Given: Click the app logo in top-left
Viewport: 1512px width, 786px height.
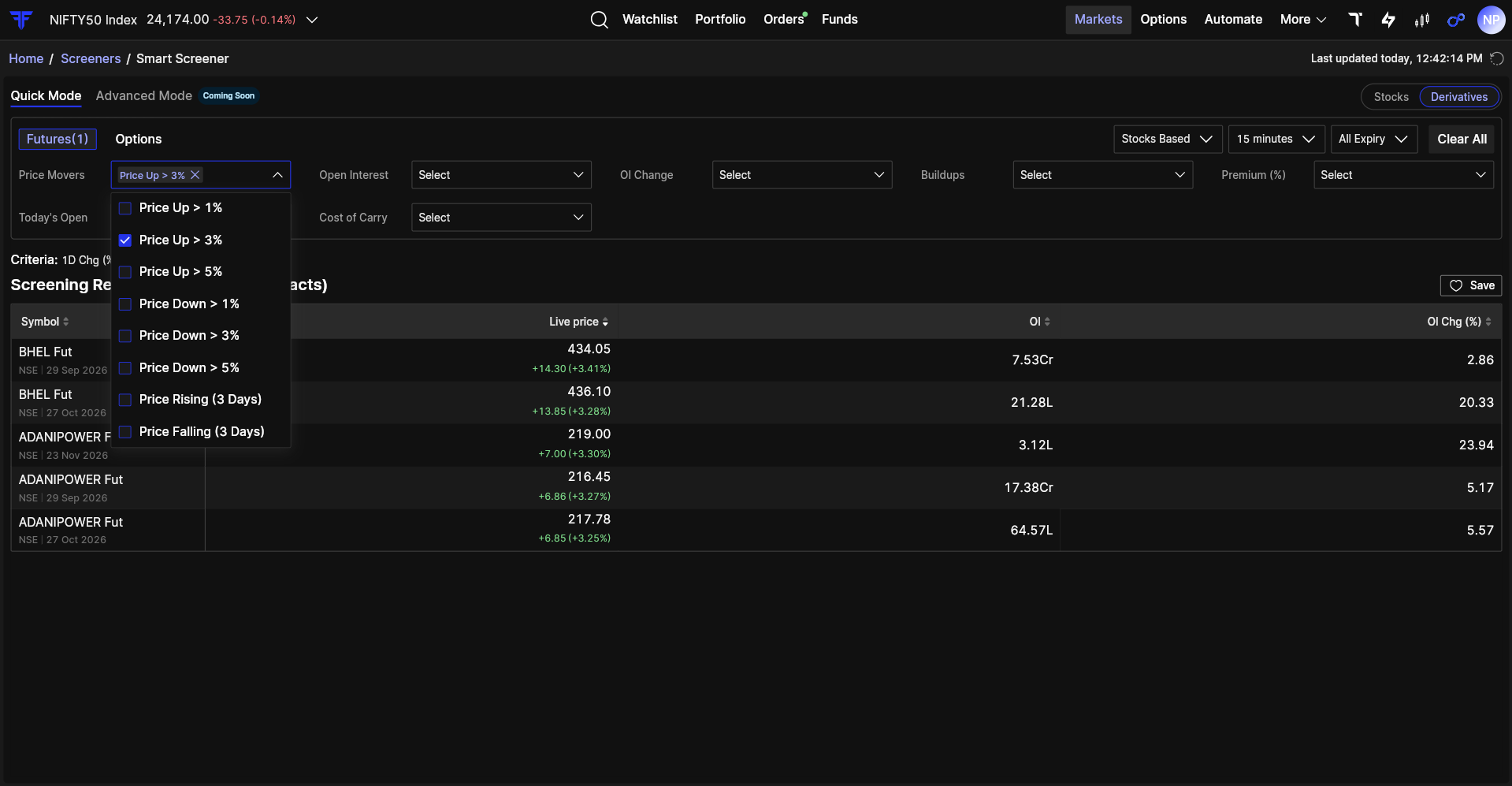Looking at the screenshot, I should click(x=21, y=20).
